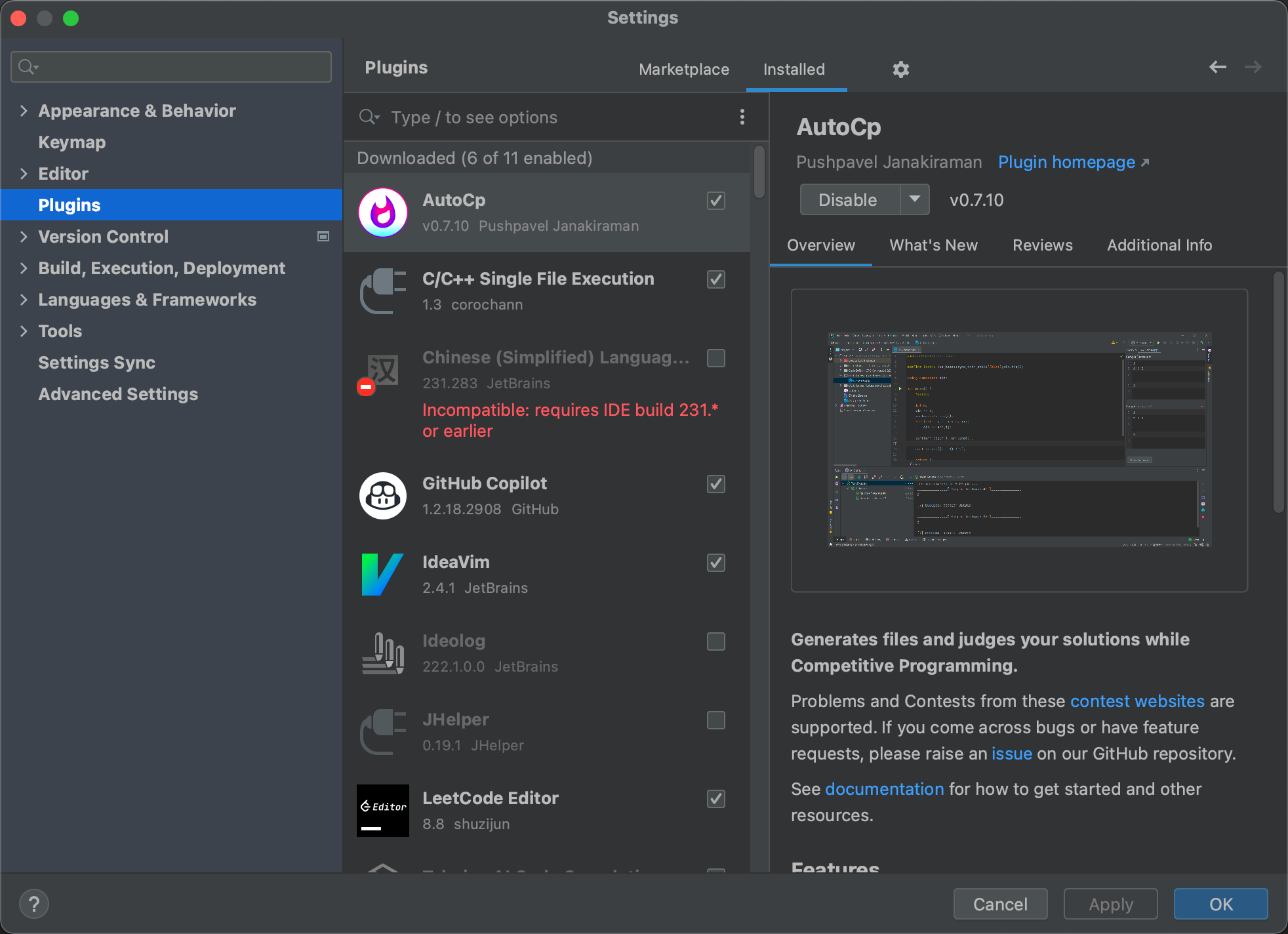The width and height of the screenshot is (1288, 934).
Task: Click the back navigation arrow
Action: (x=1217, y=67)
